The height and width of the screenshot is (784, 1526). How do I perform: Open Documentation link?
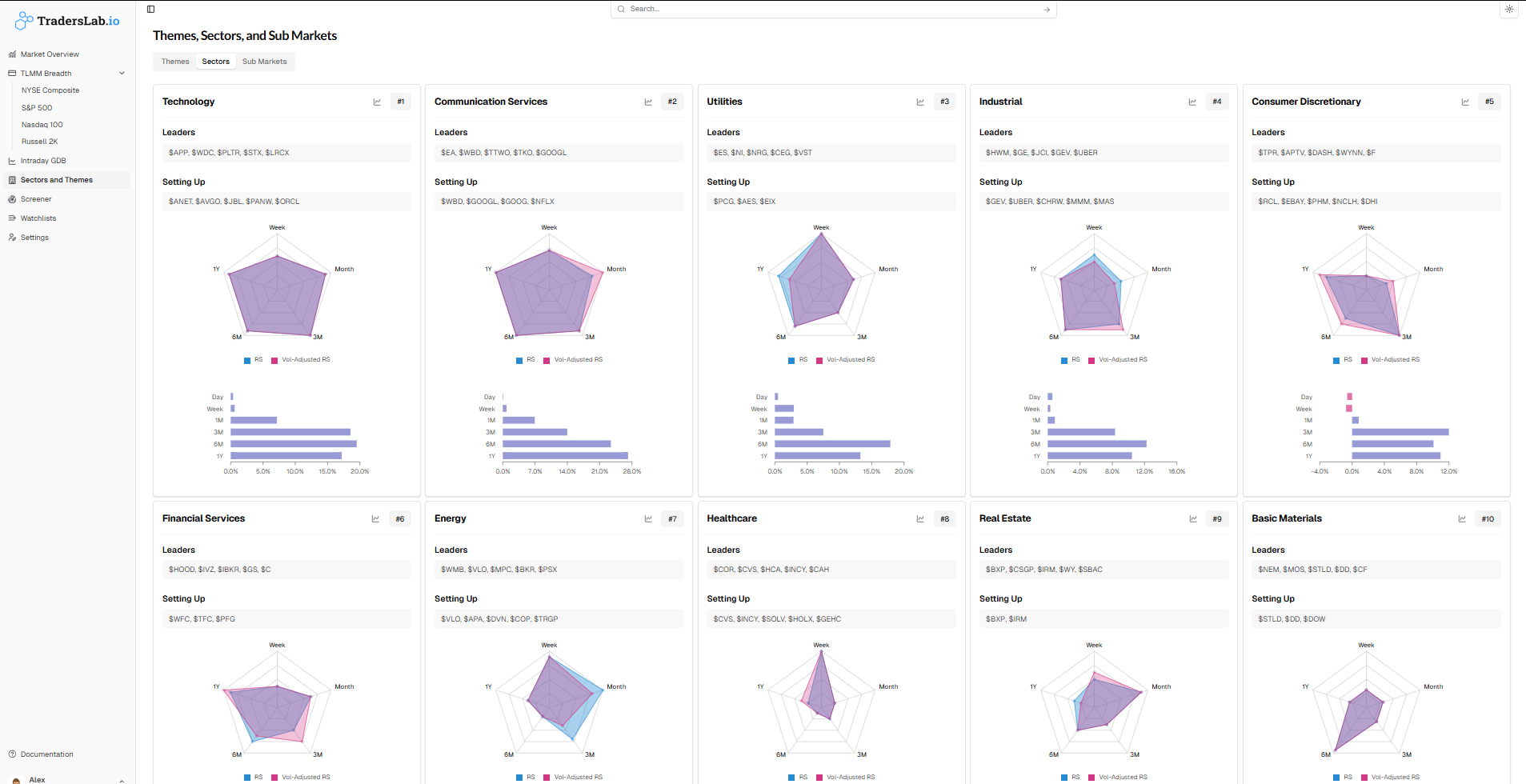pos(46,754)
